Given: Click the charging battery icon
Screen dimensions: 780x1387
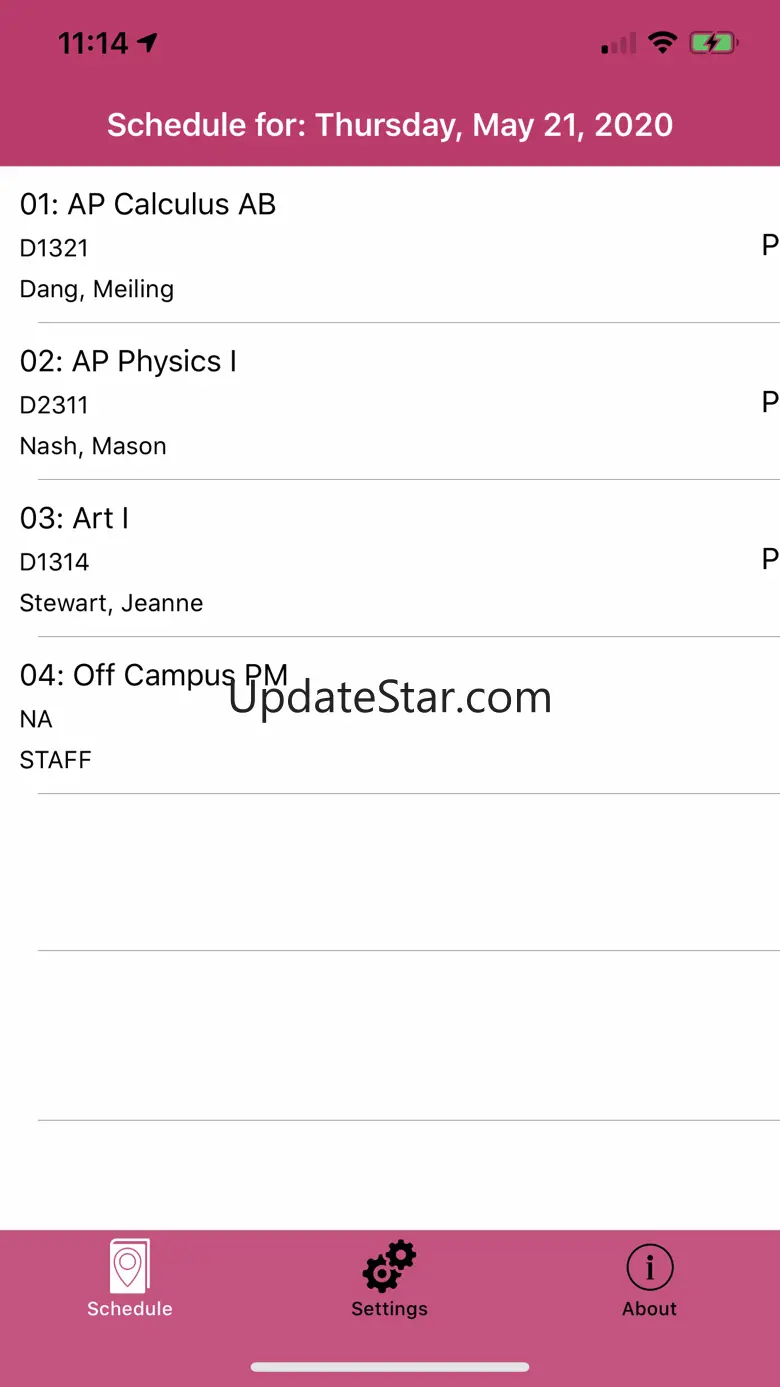Looking at the screenshot, I should tap(713, 43).
